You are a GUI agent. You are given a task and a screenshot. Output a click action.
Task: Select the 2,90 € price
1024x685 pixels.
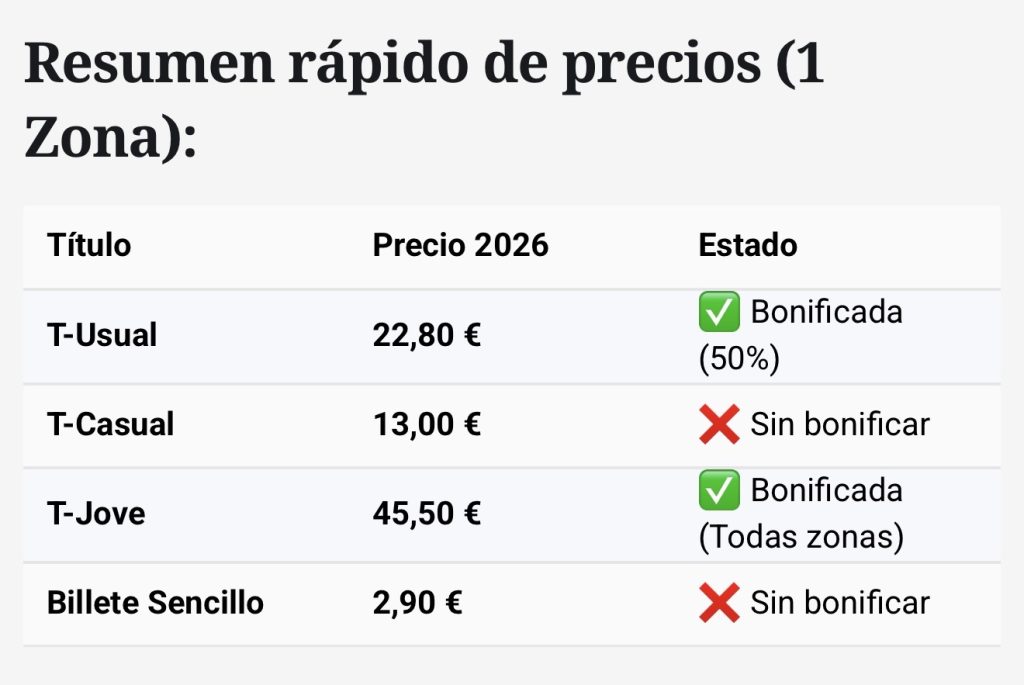[418, 603]
